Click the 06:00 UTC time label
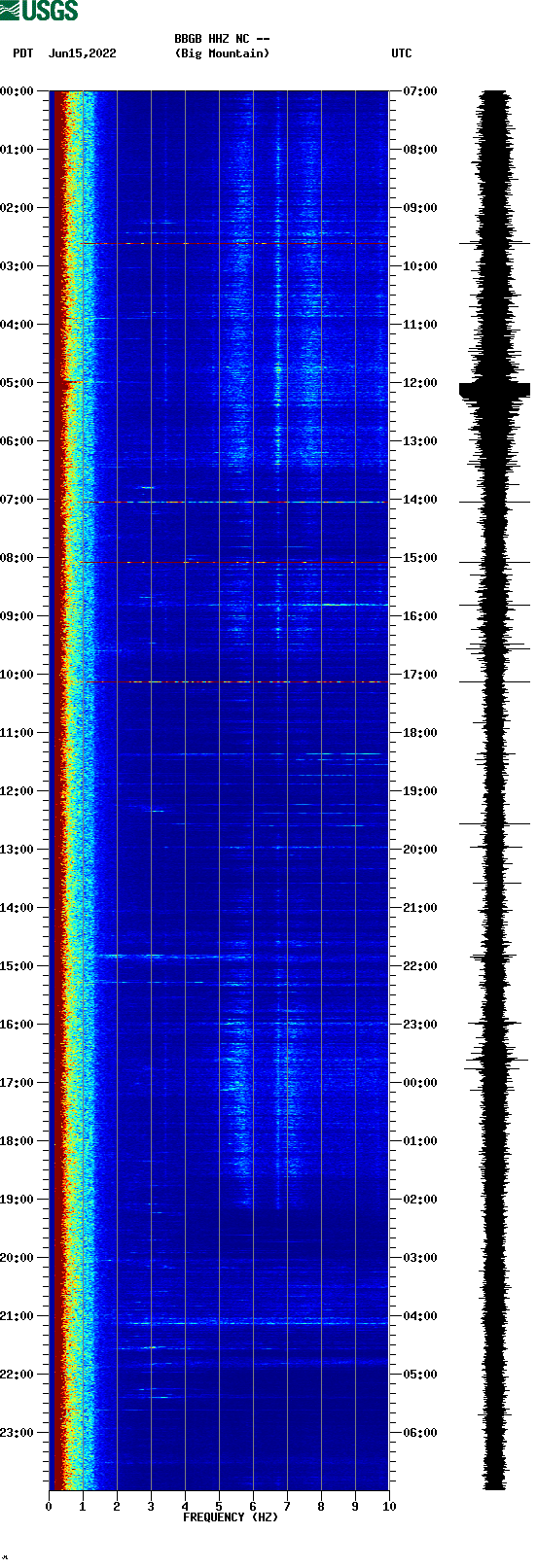The image size is (537, 1568). tap(420, 1433)
